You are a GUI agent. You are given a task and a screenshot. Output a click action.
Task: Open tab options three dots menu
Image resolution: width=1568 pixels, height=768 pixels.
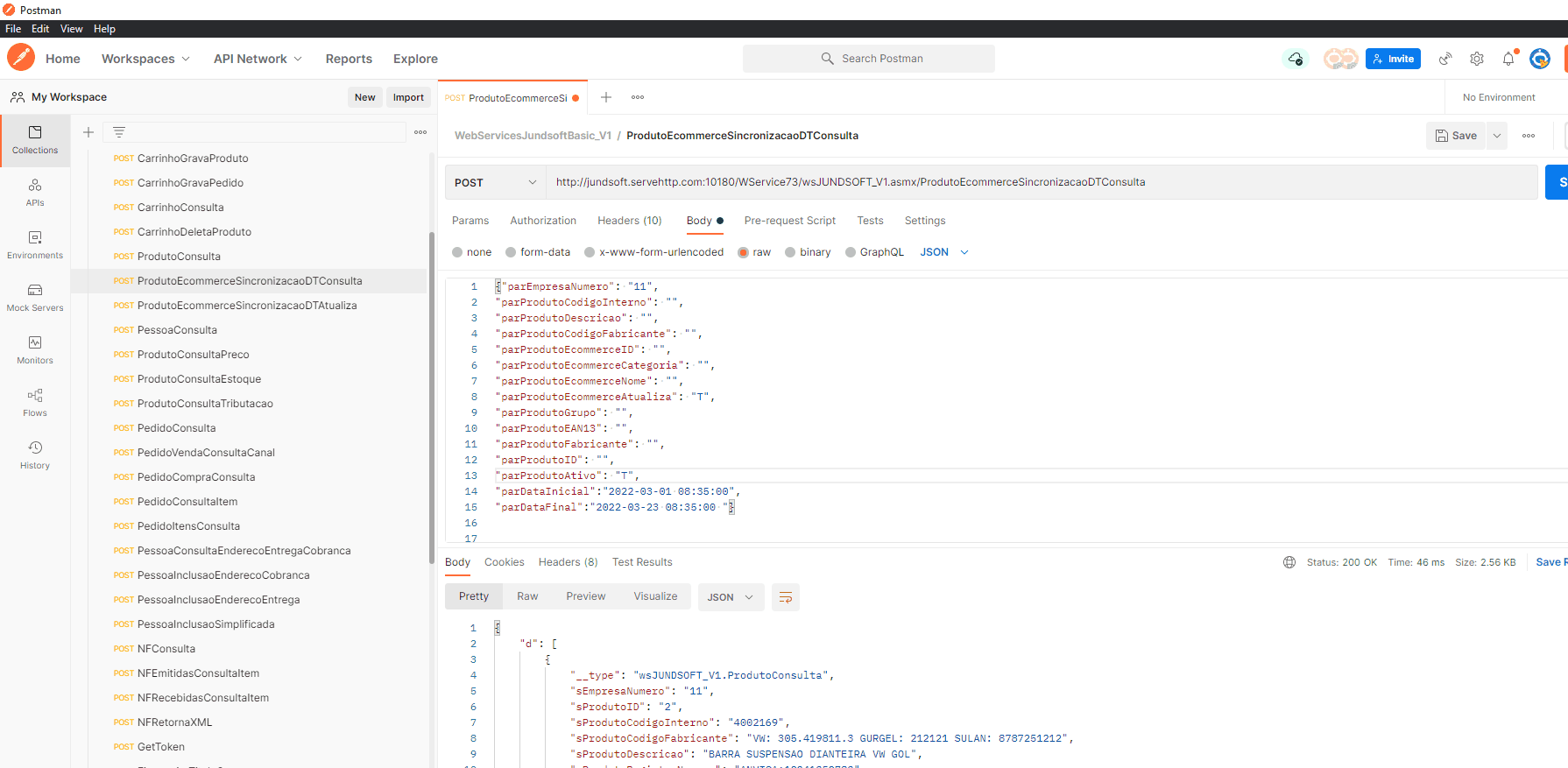click(x=638, y=97)
